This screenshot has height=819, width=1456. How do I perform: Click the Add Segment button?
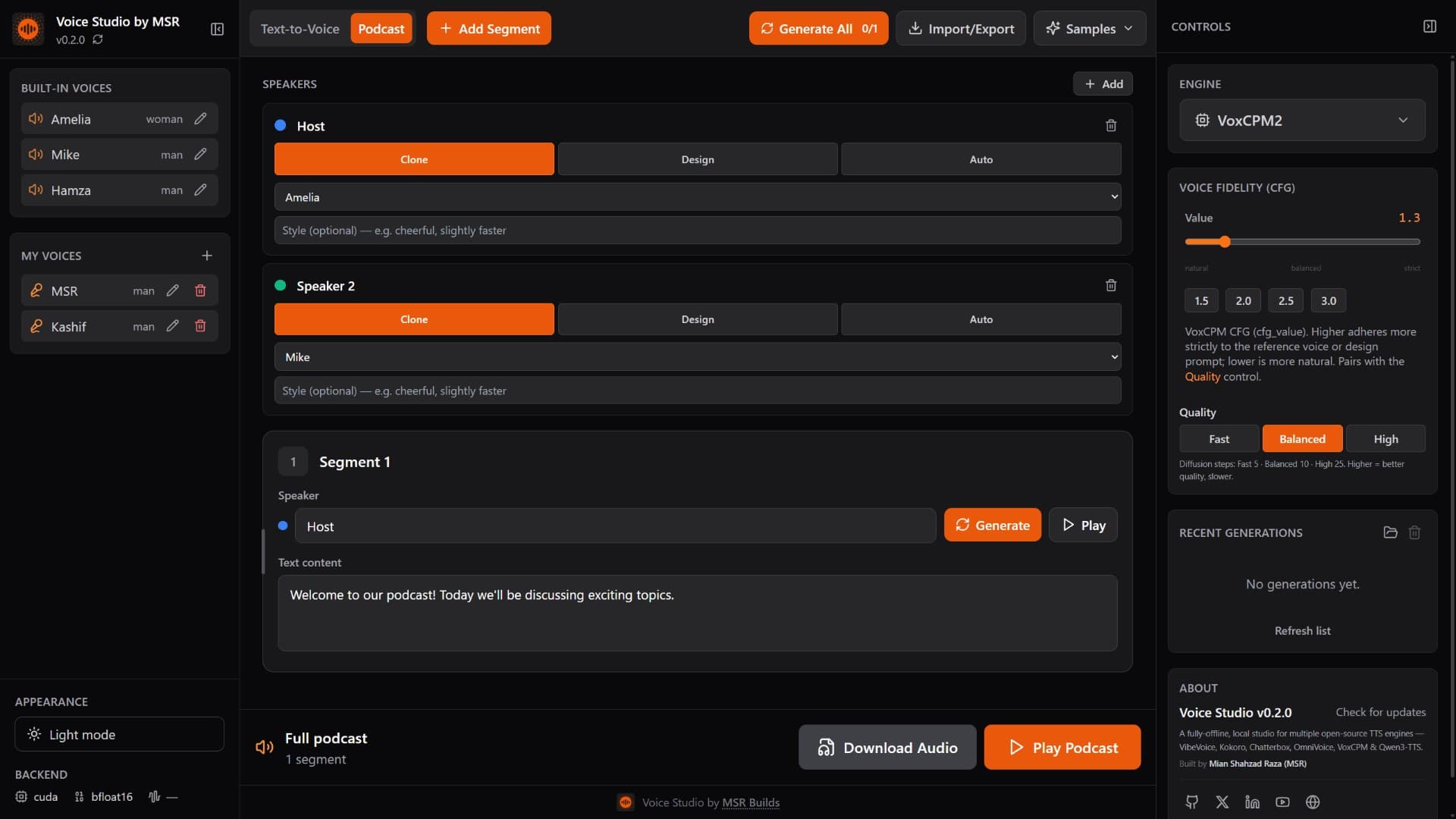489,29
